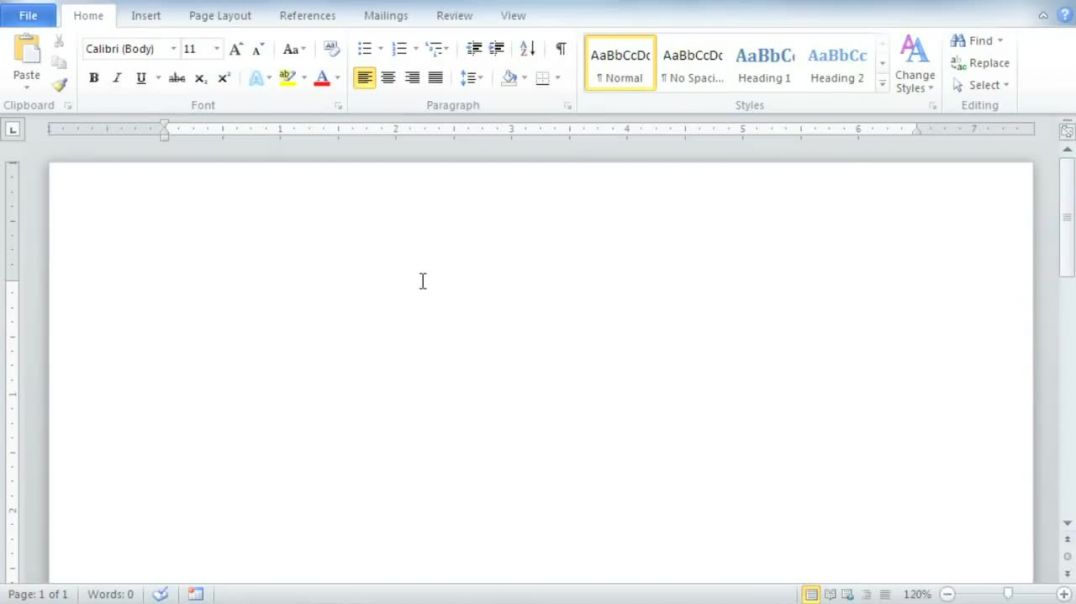The image size is (1076, 604).
Task: Click the Grow Font icon
Action: (x=235, y=49)
